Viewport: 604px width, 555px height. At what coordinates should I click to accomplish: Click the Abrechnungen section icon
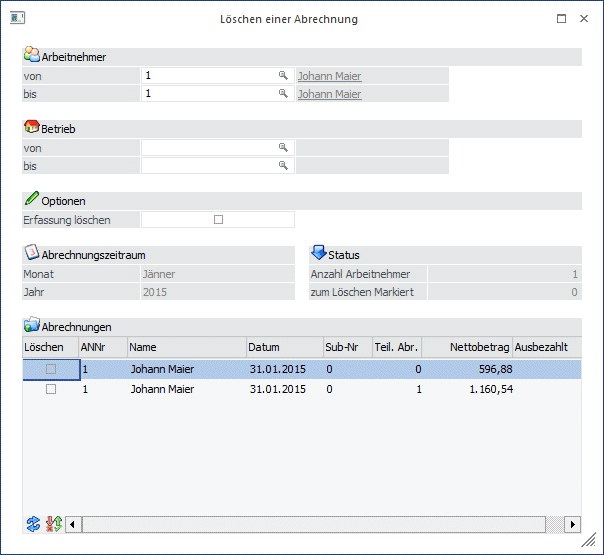31,326
